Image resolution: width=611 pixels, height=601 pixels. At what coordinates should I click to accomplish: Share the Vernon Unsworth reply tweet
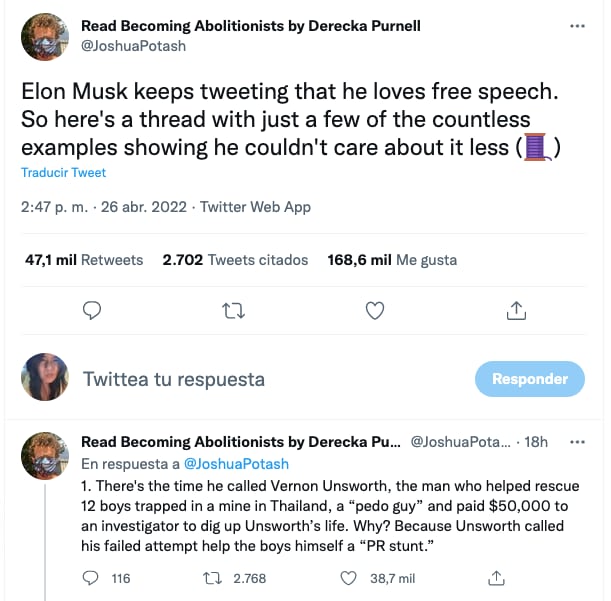pos(495,578)
